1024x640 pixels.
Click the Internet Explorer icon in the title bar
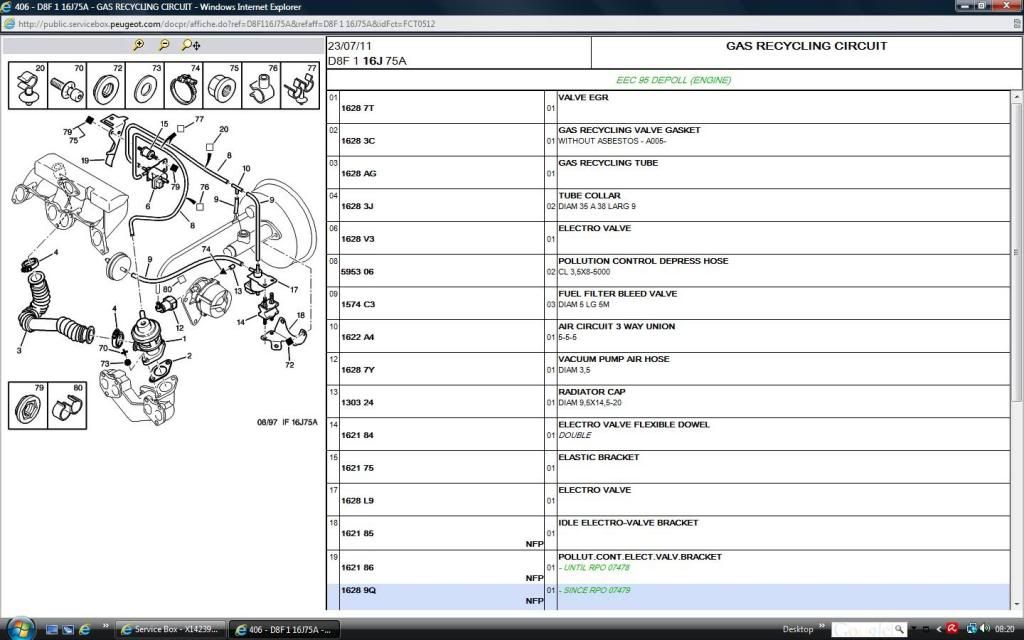[x=7, y=7]
